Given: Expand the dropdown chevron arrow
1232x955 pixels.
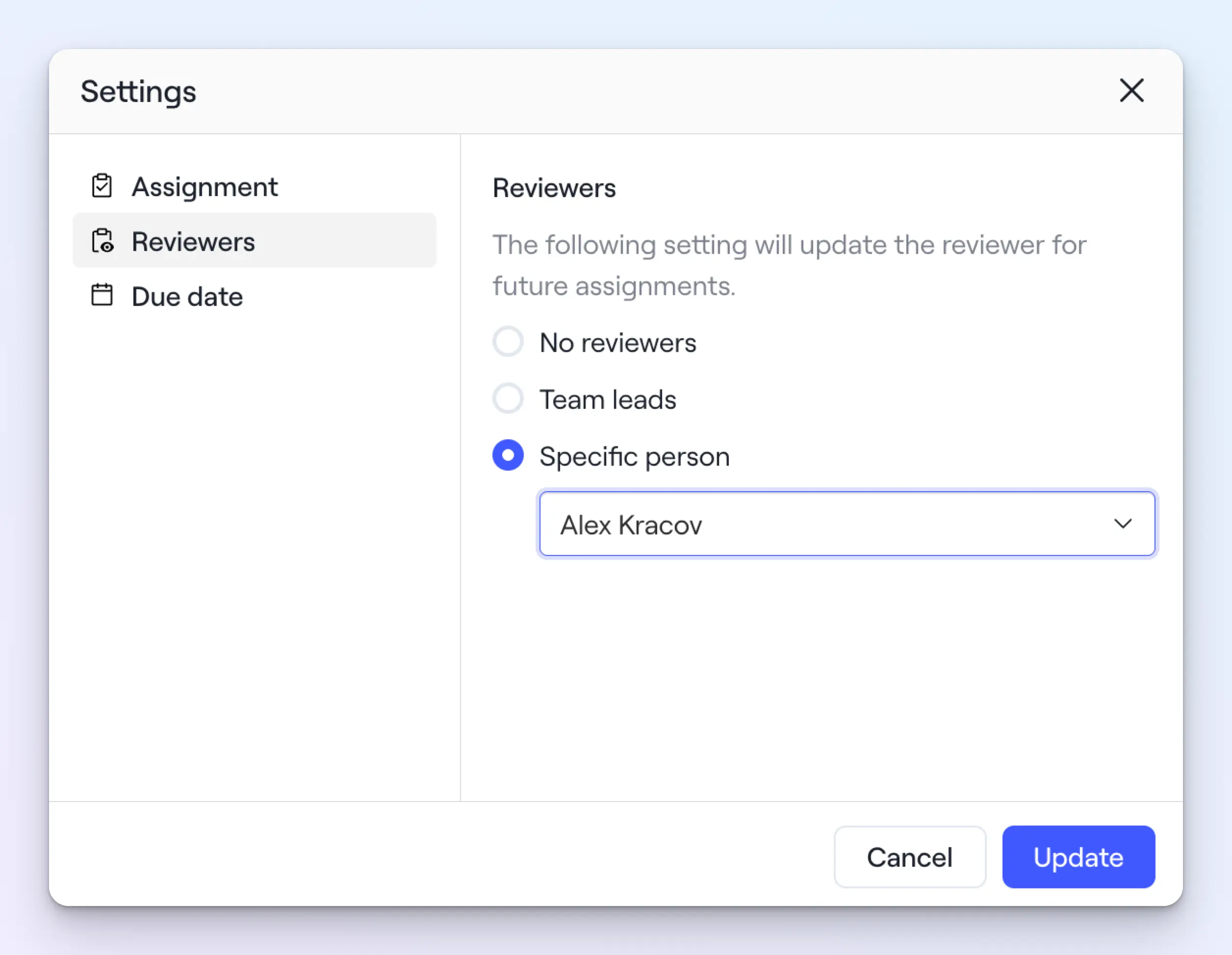Looking at the screenshot, I should pos(1123,524).
